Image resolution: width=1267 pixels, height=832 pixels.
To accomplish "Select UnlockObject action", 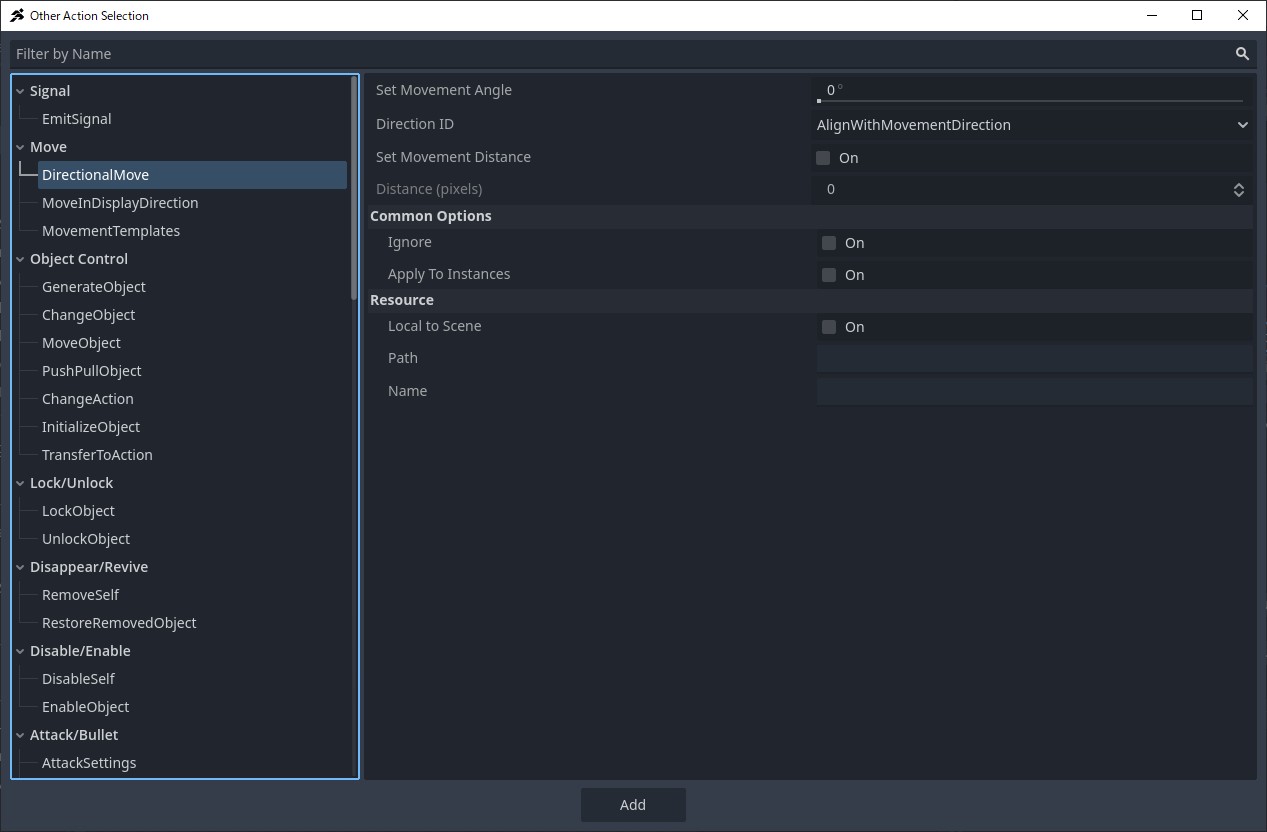I will (86, 539).
